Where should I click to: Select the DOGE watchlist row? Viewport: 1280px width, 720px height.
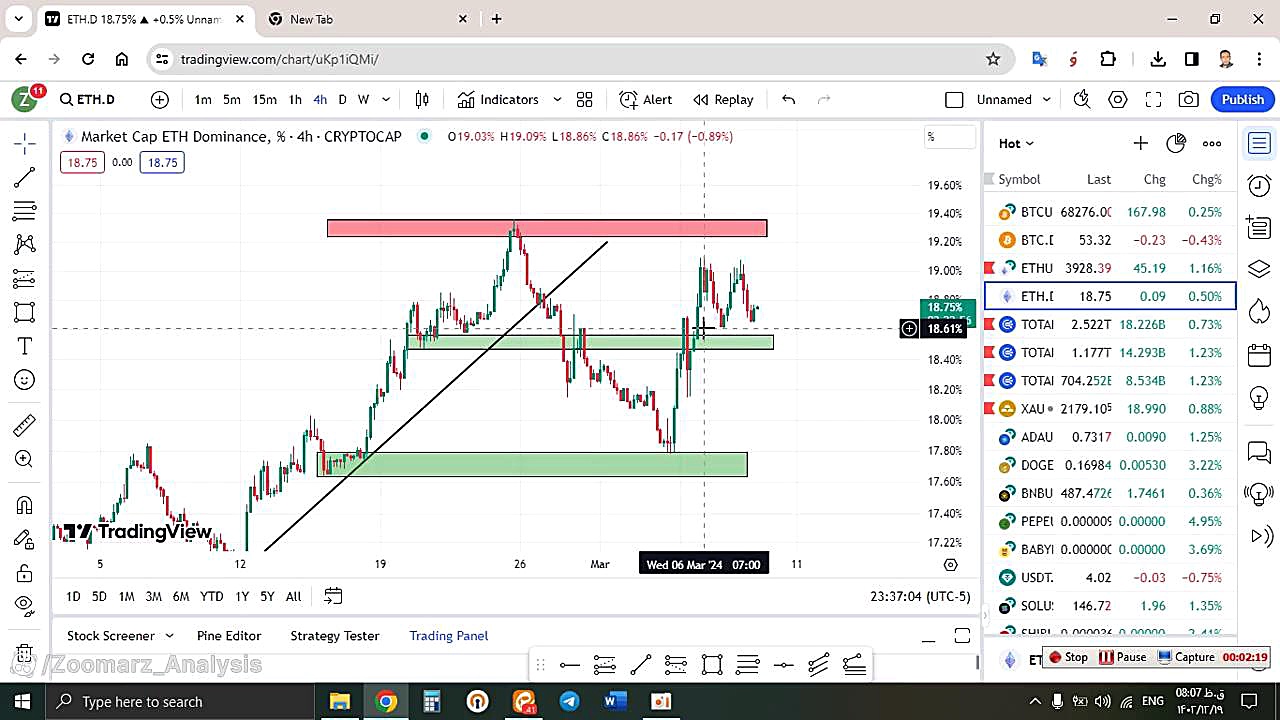point(1110,464)
